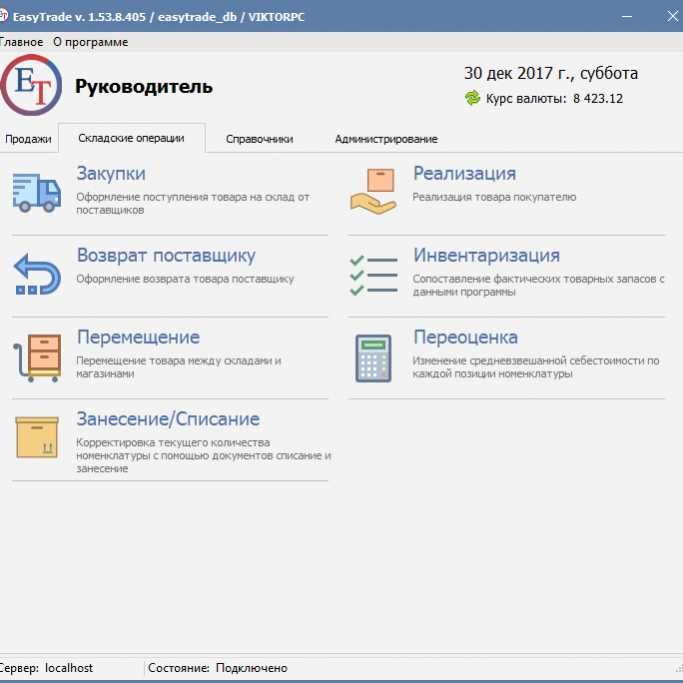The image size is (683, 683).
Task: Click the Переоценка calculator icon
Action: point(373,358)
